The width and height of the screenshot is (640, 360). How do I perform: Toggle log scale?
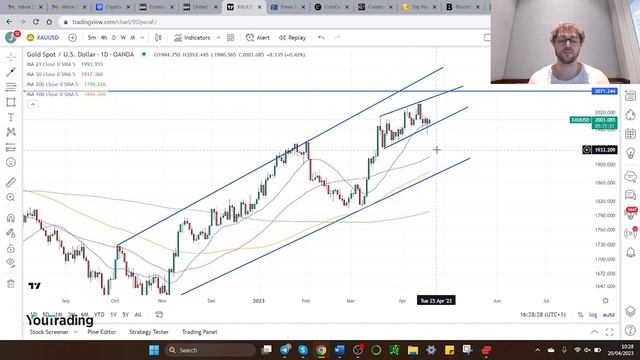[x=593, y=315]
